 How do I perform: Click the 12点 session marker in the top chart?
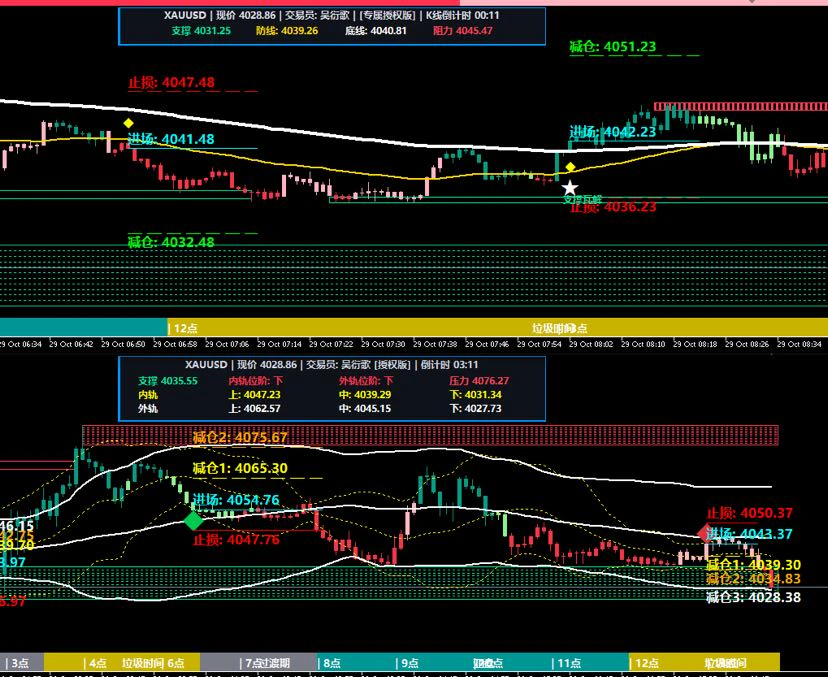point(185,328)
